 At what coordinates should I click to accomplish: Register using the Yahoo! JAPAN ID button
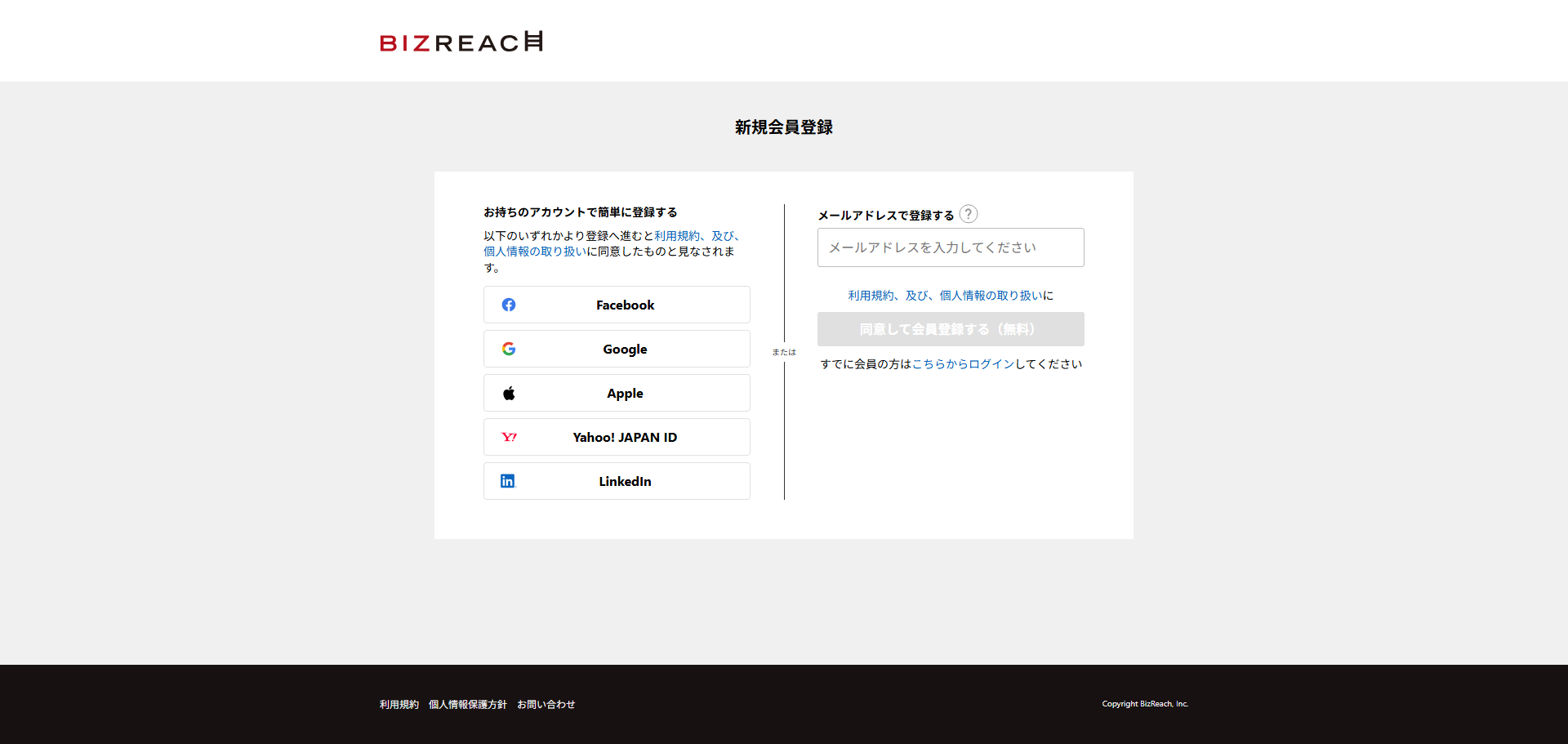[x=617, y=437]
